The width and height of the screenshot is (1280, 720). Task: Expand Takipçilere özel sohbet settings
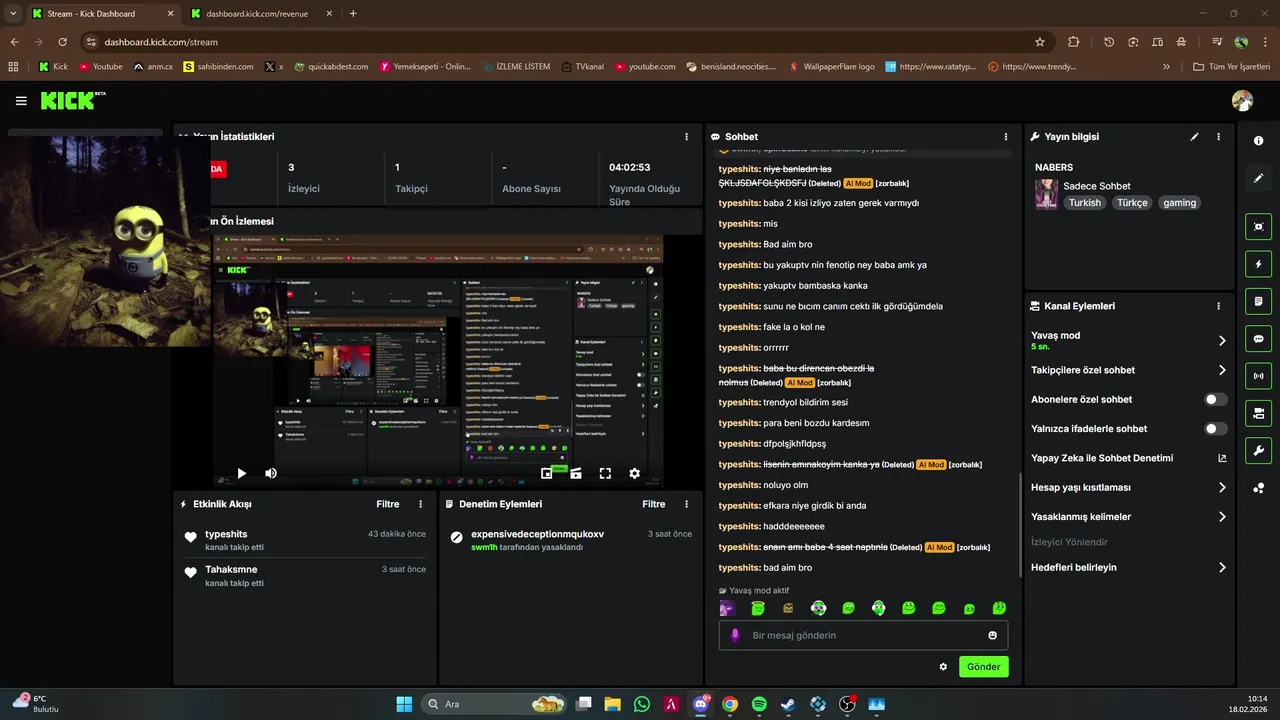click(1222, 370)
